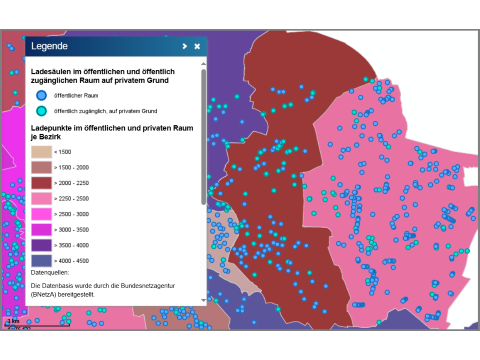Click the 'Ladesäulen im öffentlichen' legend heading
The height and width of the screenshot is (360, 480).
[x=103, y=76]
